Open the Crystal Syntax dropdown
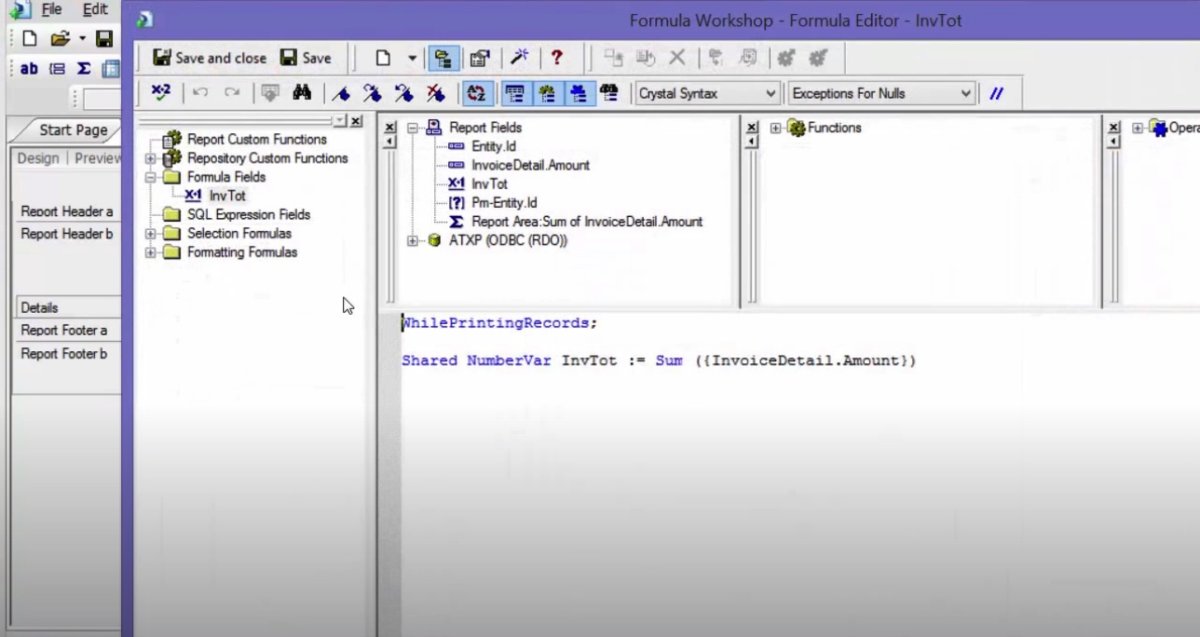1200x637 pixels. (x=706, y=93)
